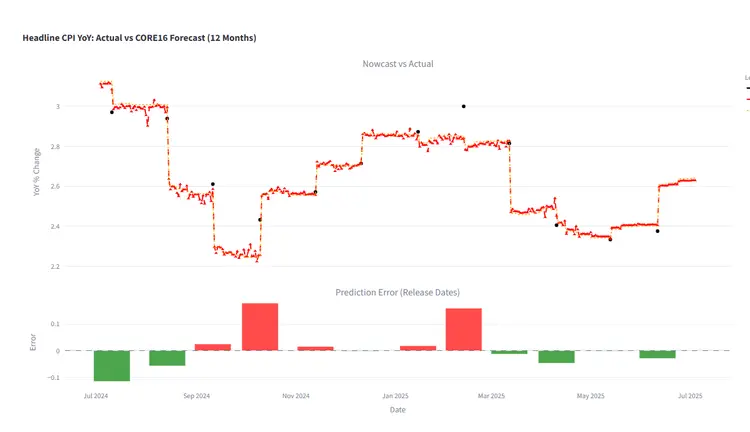This screenshot has height=432, width=750.
Task: Click the "Nowcast vs Actual" subplot title
Action: [x=397, y=64]
